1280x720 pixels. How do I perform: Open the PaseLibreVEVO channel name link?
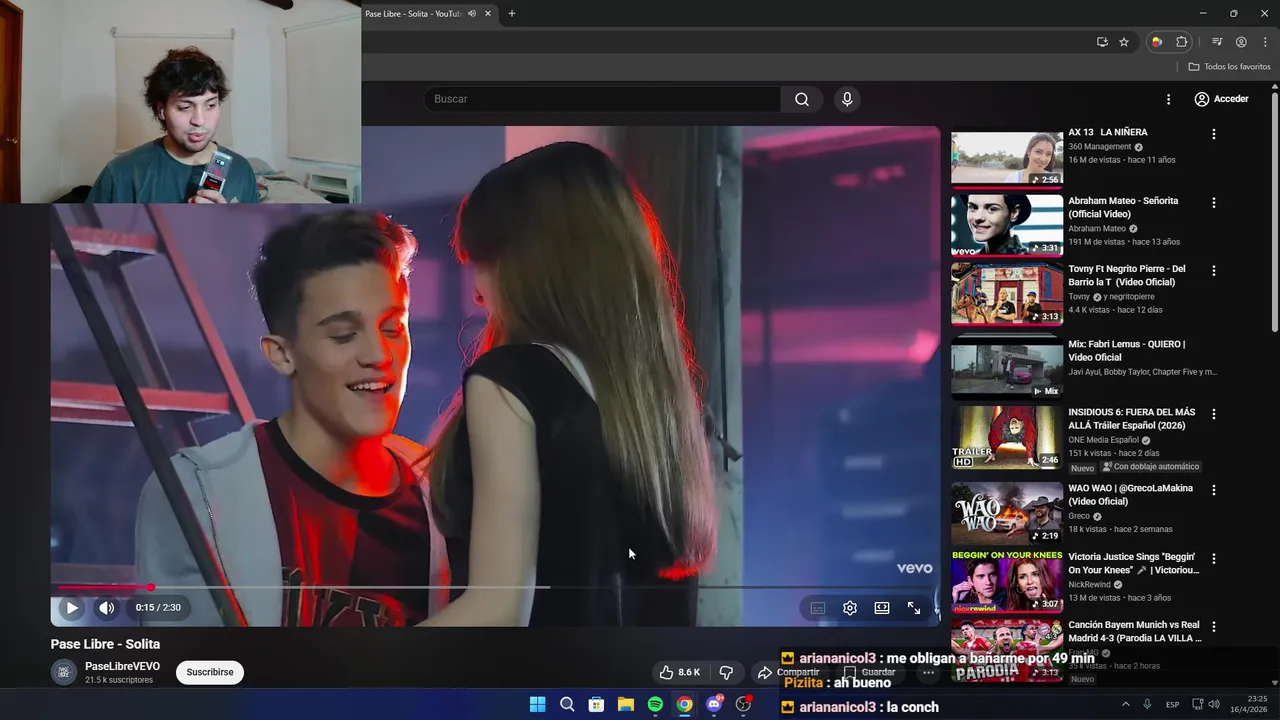click(122, 666)
